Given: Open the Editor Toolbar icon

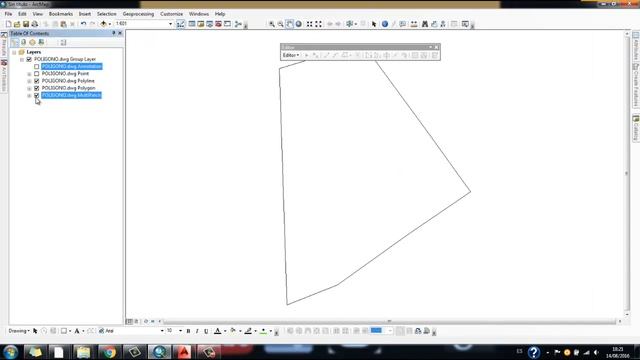Looking at the screenshot, I should coord(180,24).
